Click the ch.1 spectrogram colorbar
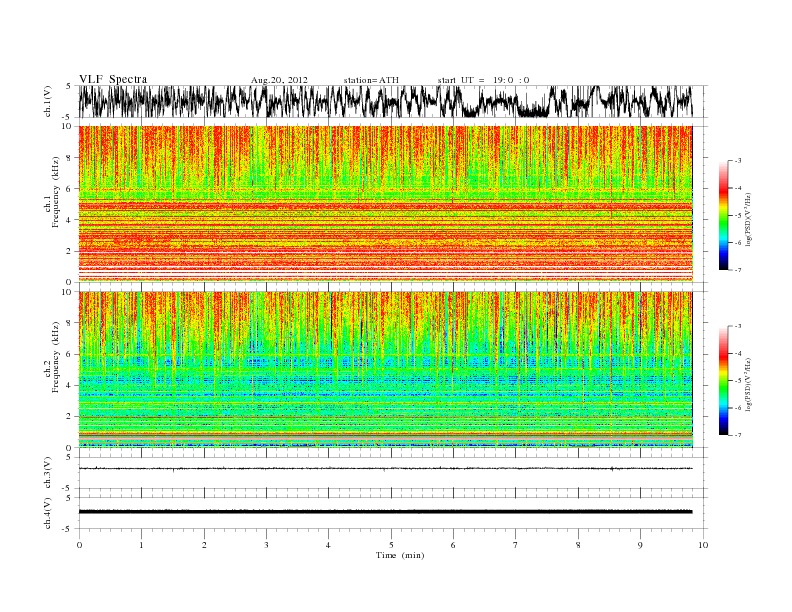792x612 pixels. click(723, 215)
